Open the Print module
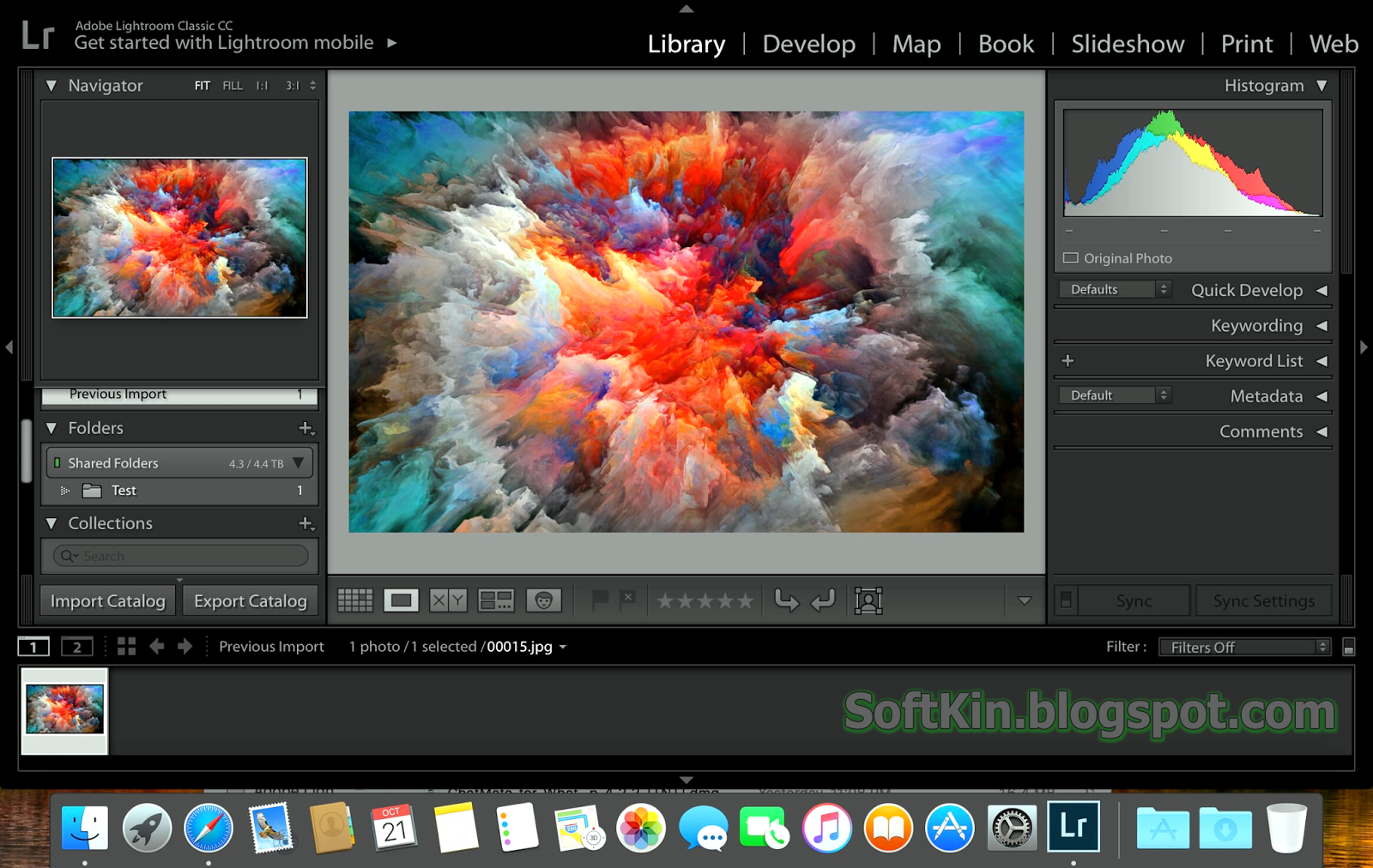Viewport: 1373px width, 868px height. click(x=1247, y=44)
